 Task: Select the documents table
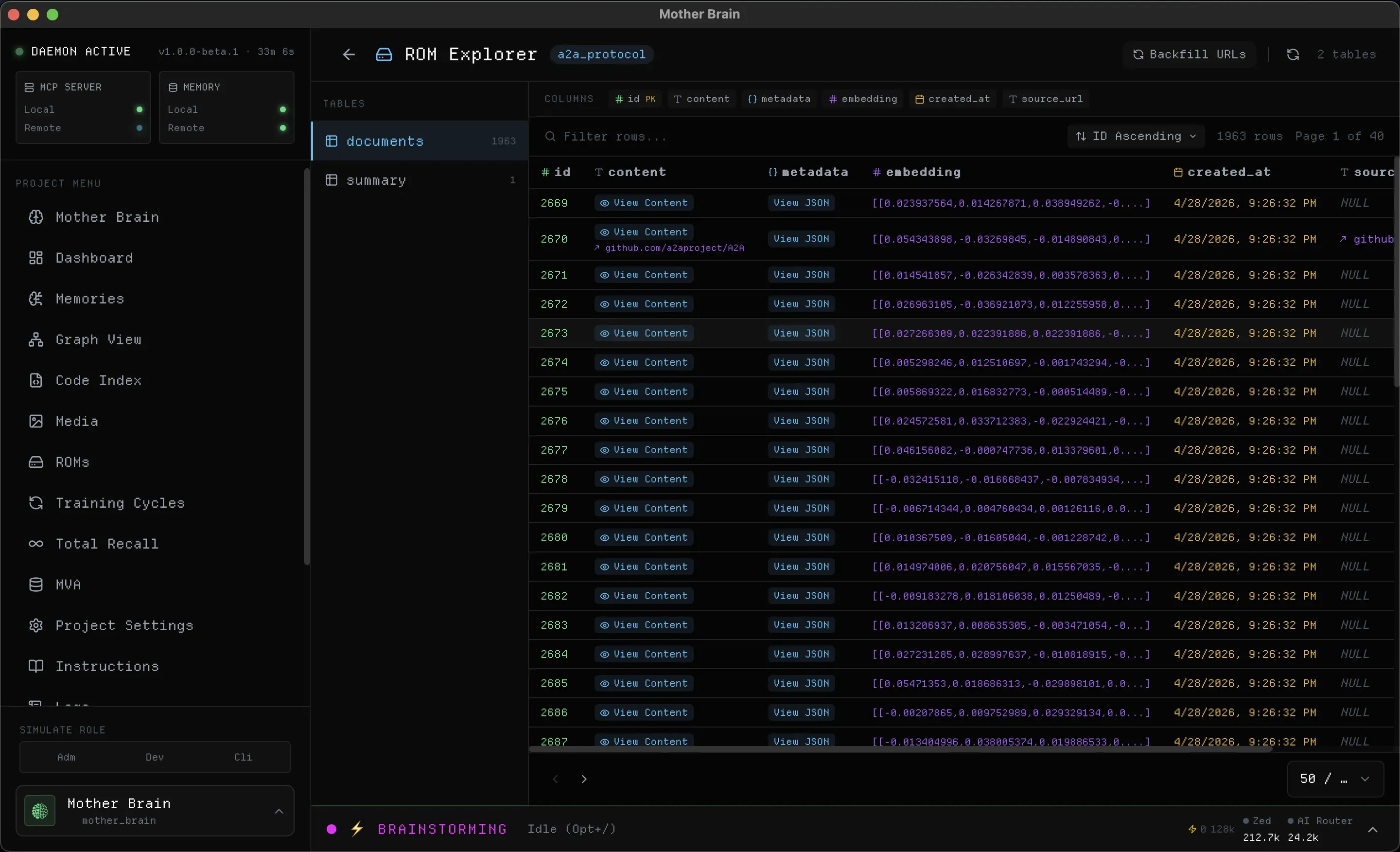[420, 141]
